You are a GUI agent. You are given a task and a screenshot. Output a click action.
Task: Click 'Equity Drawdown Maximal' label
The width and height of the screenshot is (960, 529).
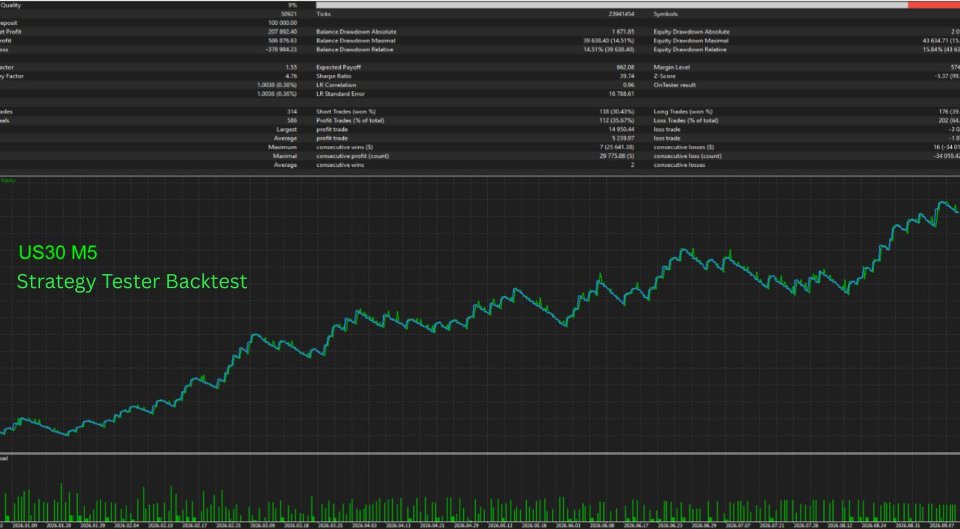pyautogui.click(x=691, y=40)
